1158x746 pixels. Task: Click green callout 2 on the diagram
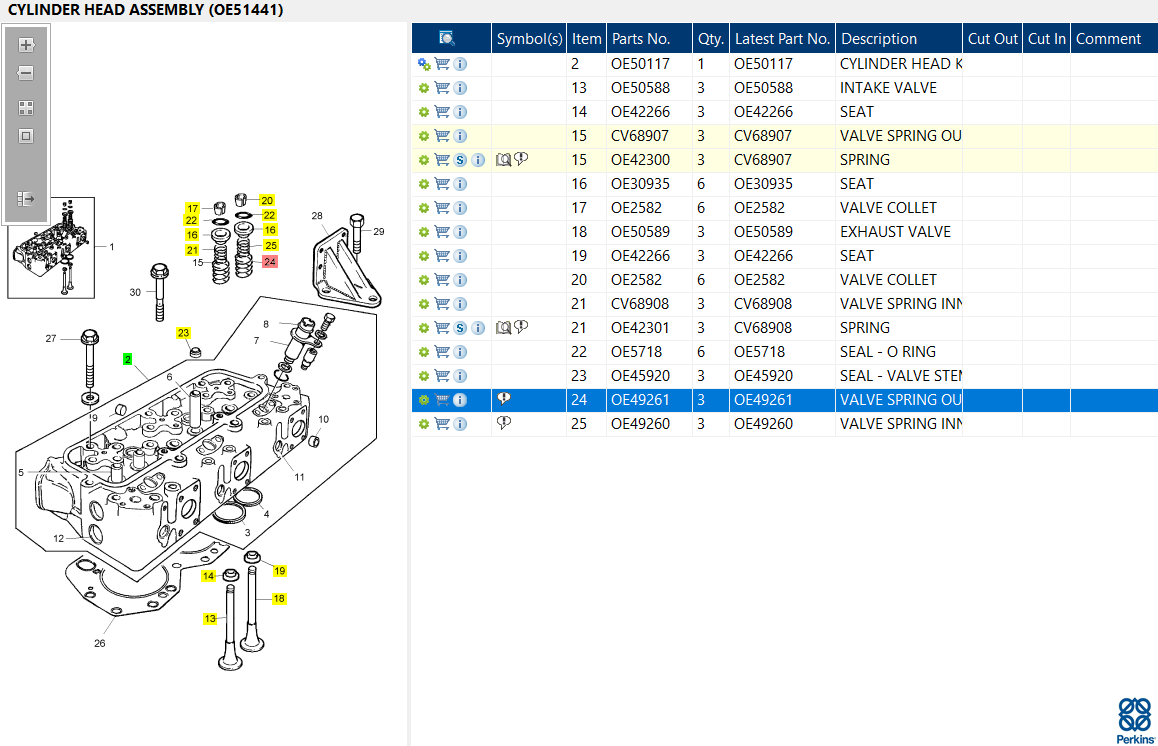128,359
